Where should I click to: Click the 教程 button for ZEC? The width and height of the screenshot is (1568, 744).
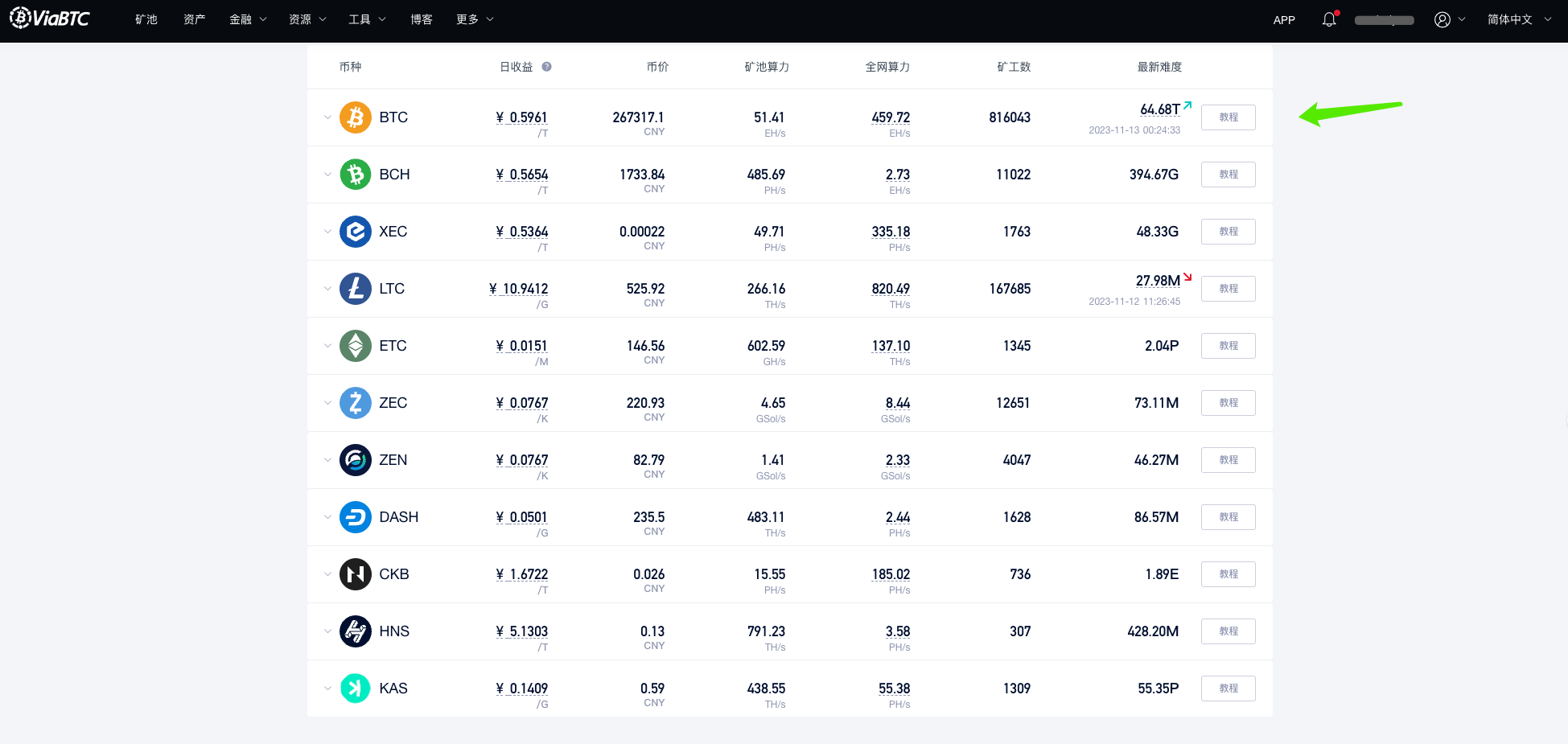tap(1228, 403)
